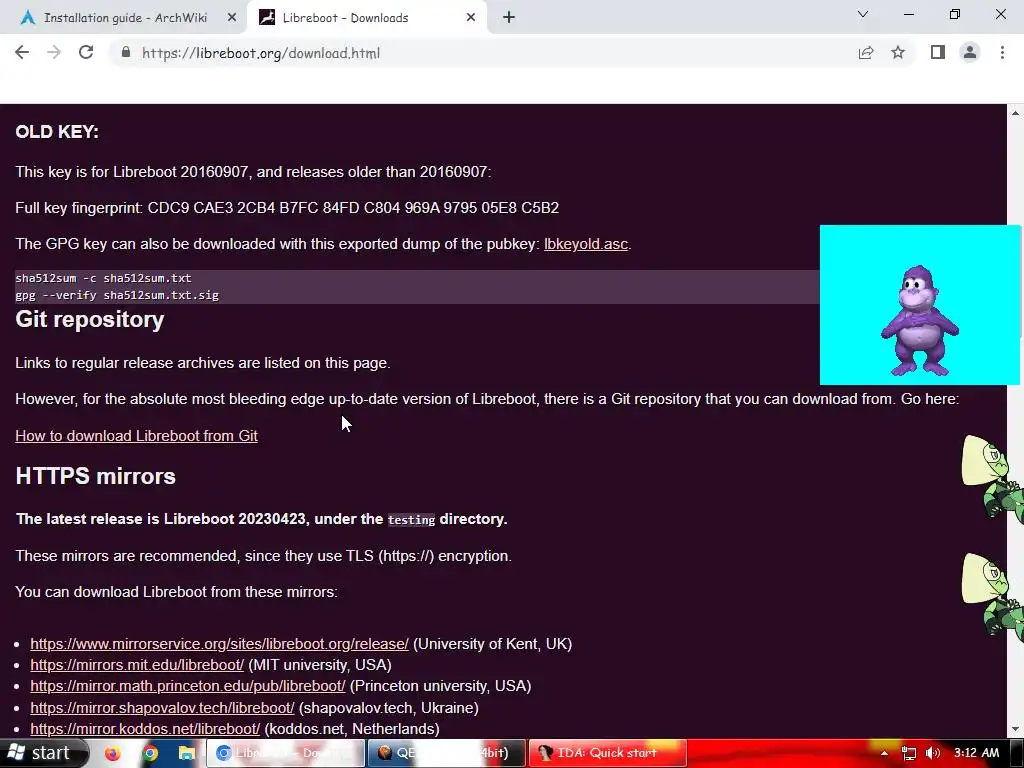Open the shapovalov.tech mirror link
Viewport: 1024px width, 768px height.
pos(163,708)
